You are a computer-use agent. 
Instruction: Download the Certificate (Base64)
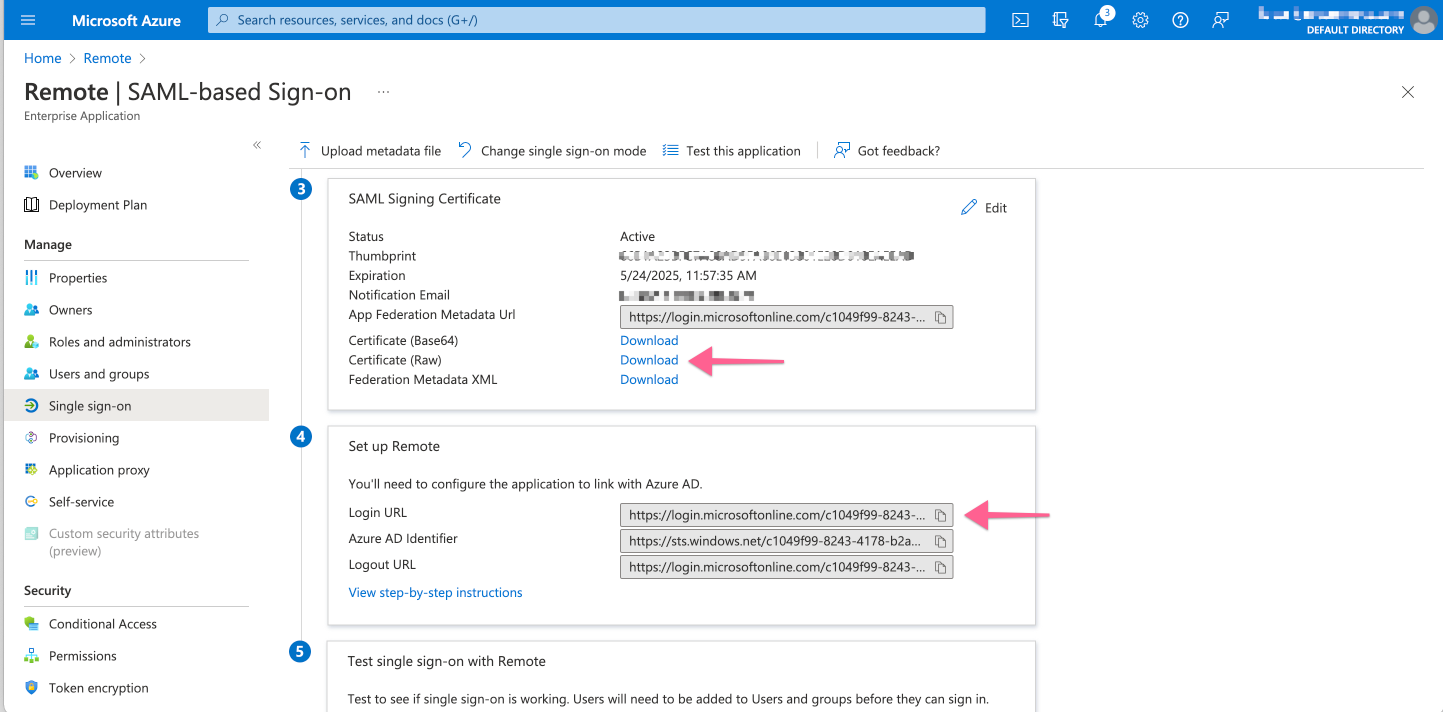(x=648, y=340)
